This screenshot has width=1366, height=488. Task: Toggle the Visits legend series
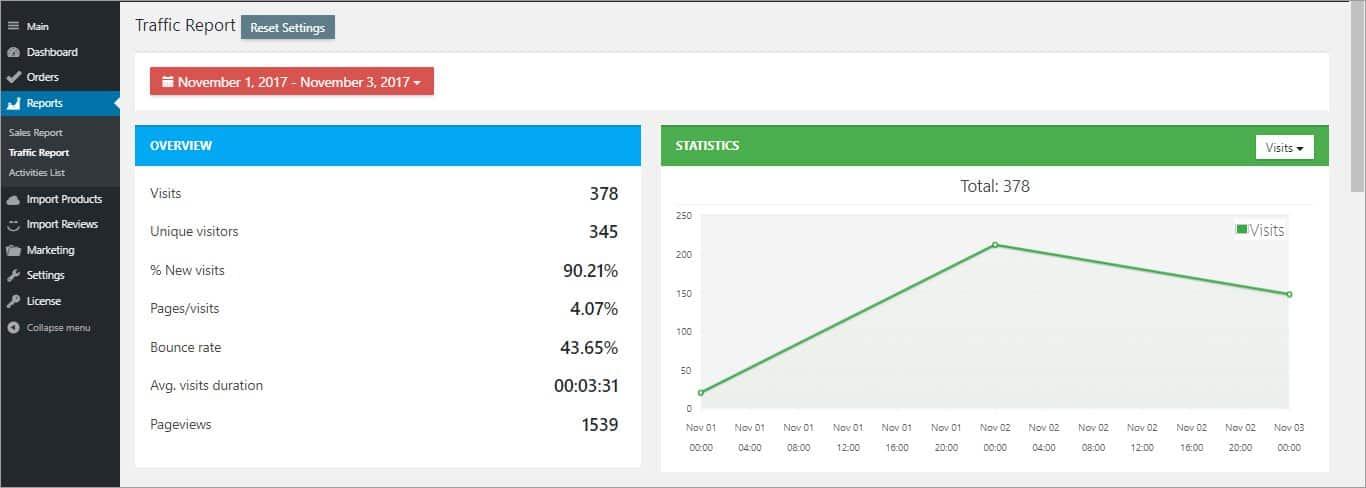point(1260,230)
